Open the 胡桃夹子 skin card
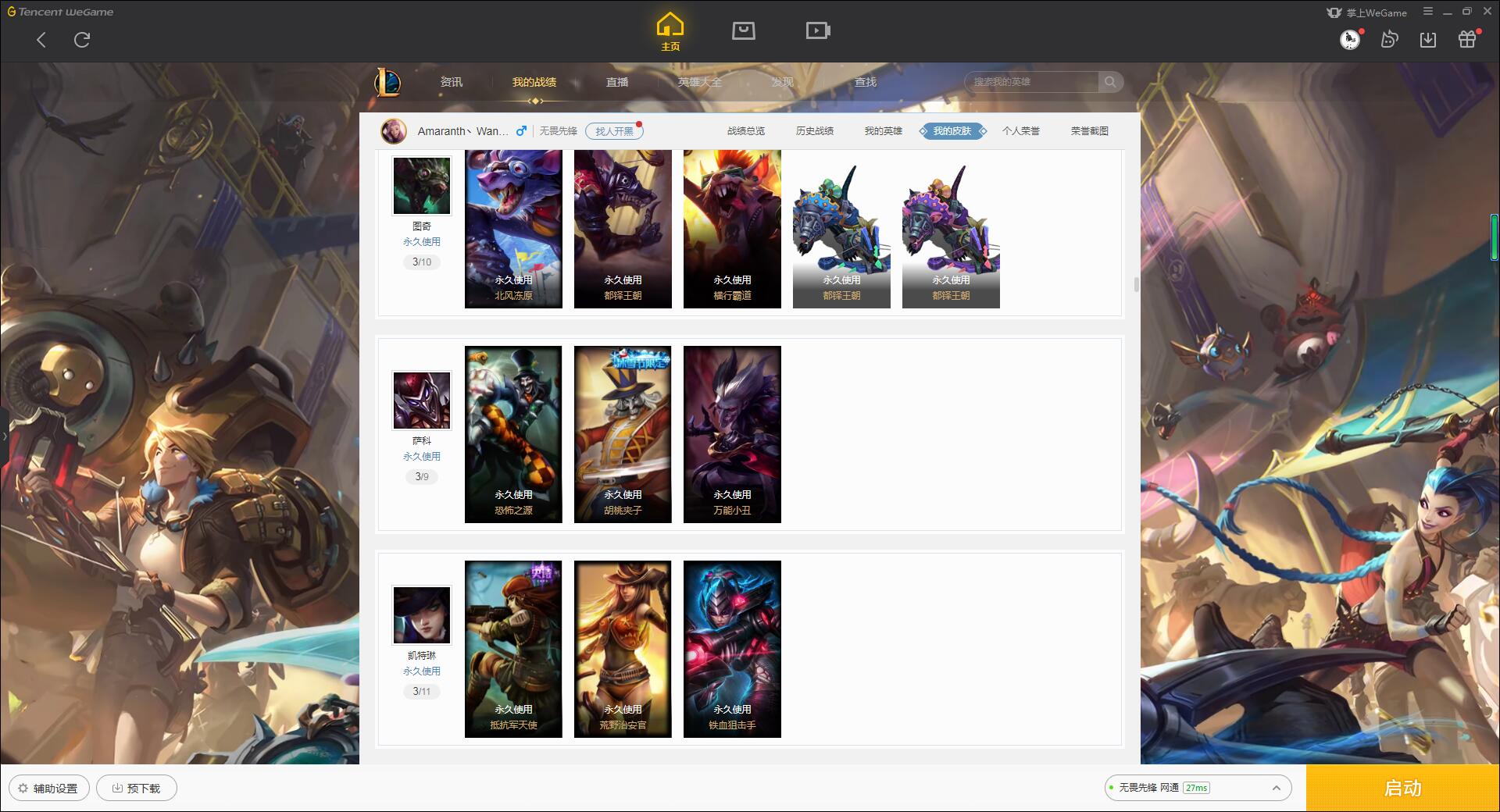Screen dimensions: 1500x812 pyautogui.click(x=623, y=434)
